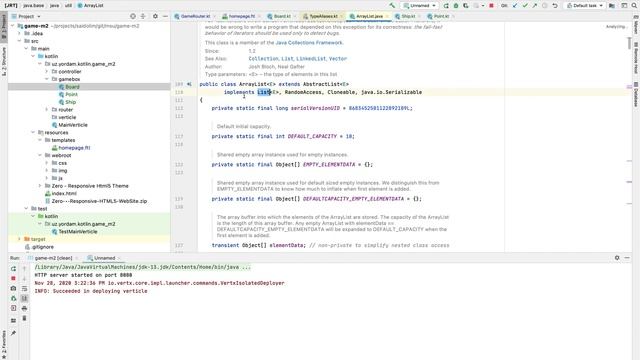Switch to the GameRouter.kt editor tab
The image size is (640, 360).
point(195,16)
